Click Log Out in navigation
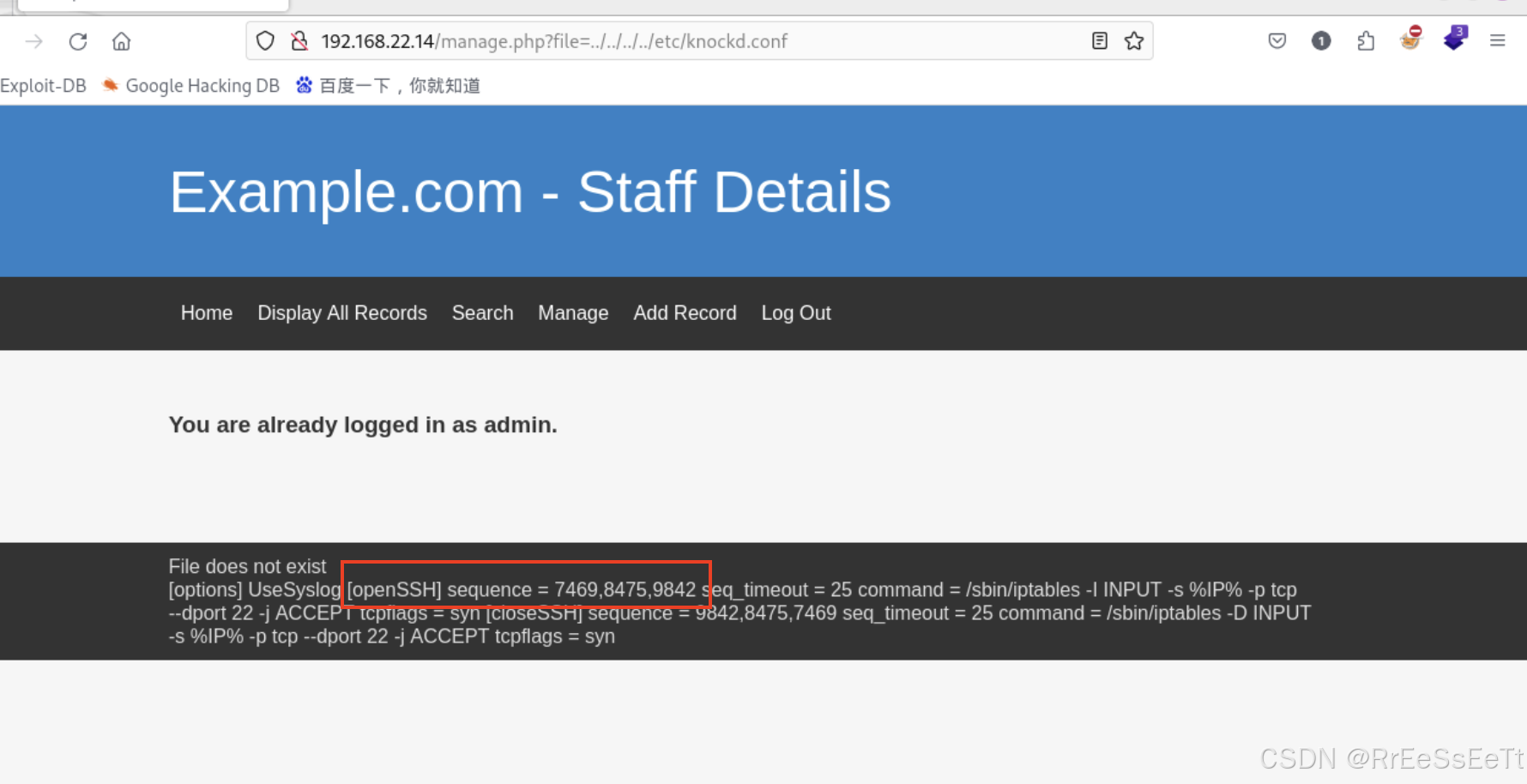 (x=796, y=313)
